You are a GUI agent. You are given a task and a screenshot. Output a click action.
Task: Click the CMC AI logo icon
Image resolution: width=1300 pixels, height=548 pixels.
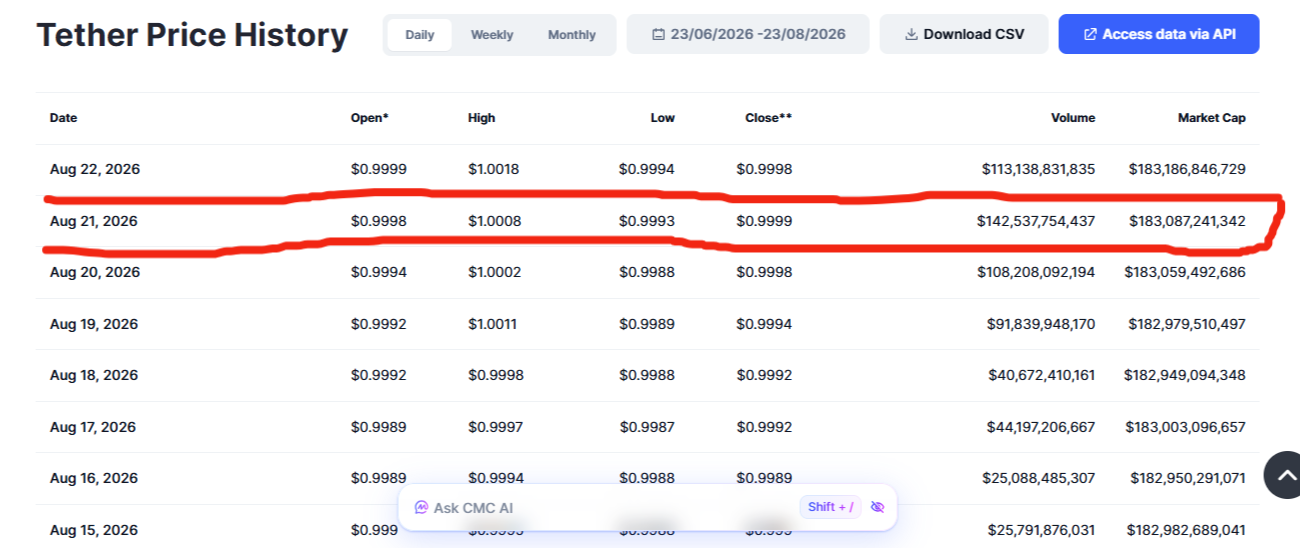[421, 508]
